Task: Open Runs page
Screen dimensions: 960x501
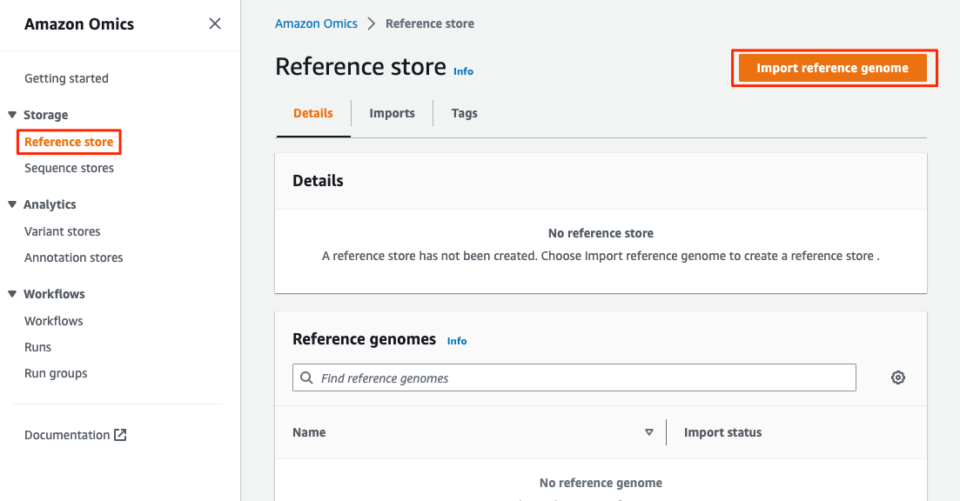Action: click(37, 347)
